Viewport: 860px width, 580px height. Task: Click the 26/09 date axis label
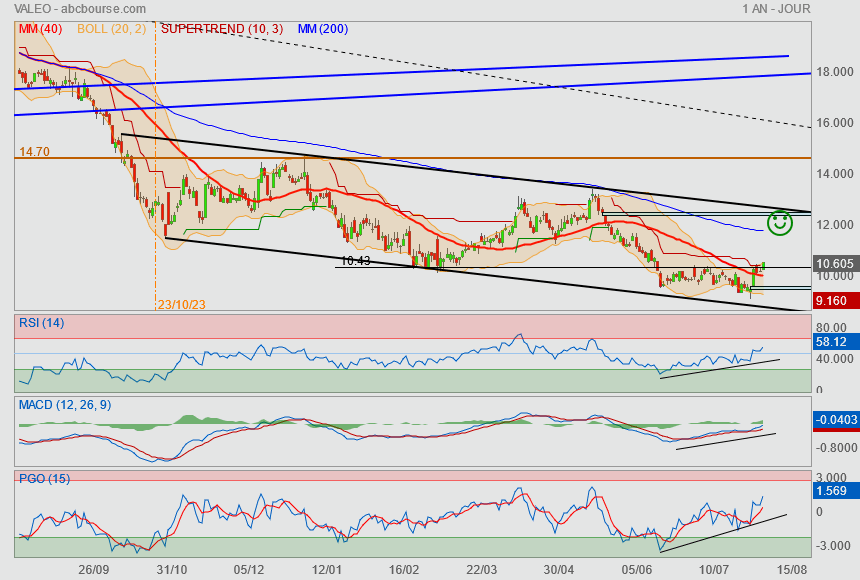(x=94, y=570)
